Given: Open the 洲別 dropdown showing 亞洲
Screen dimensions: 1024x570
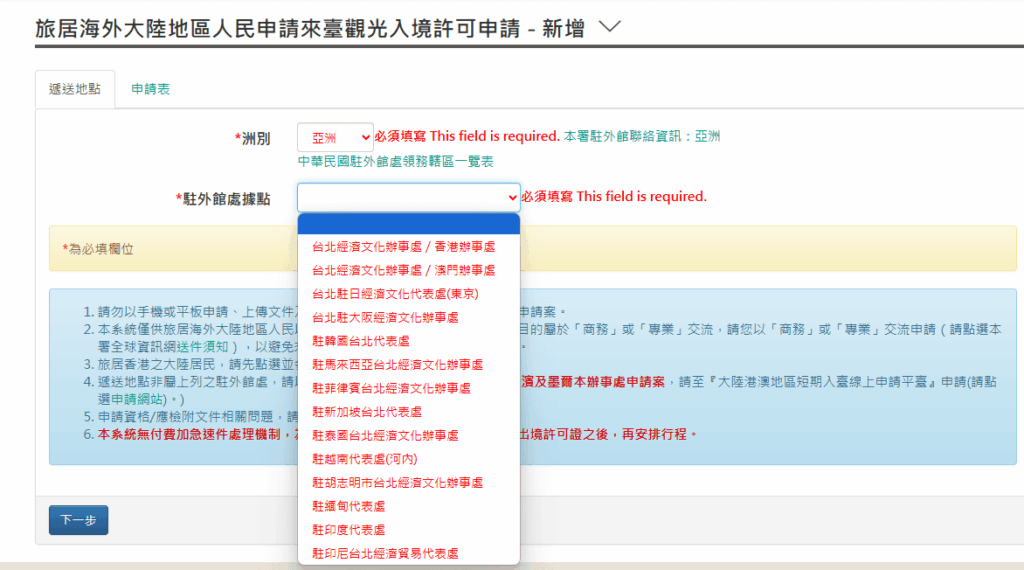Looking at the screenshot, I should [334, 138].
